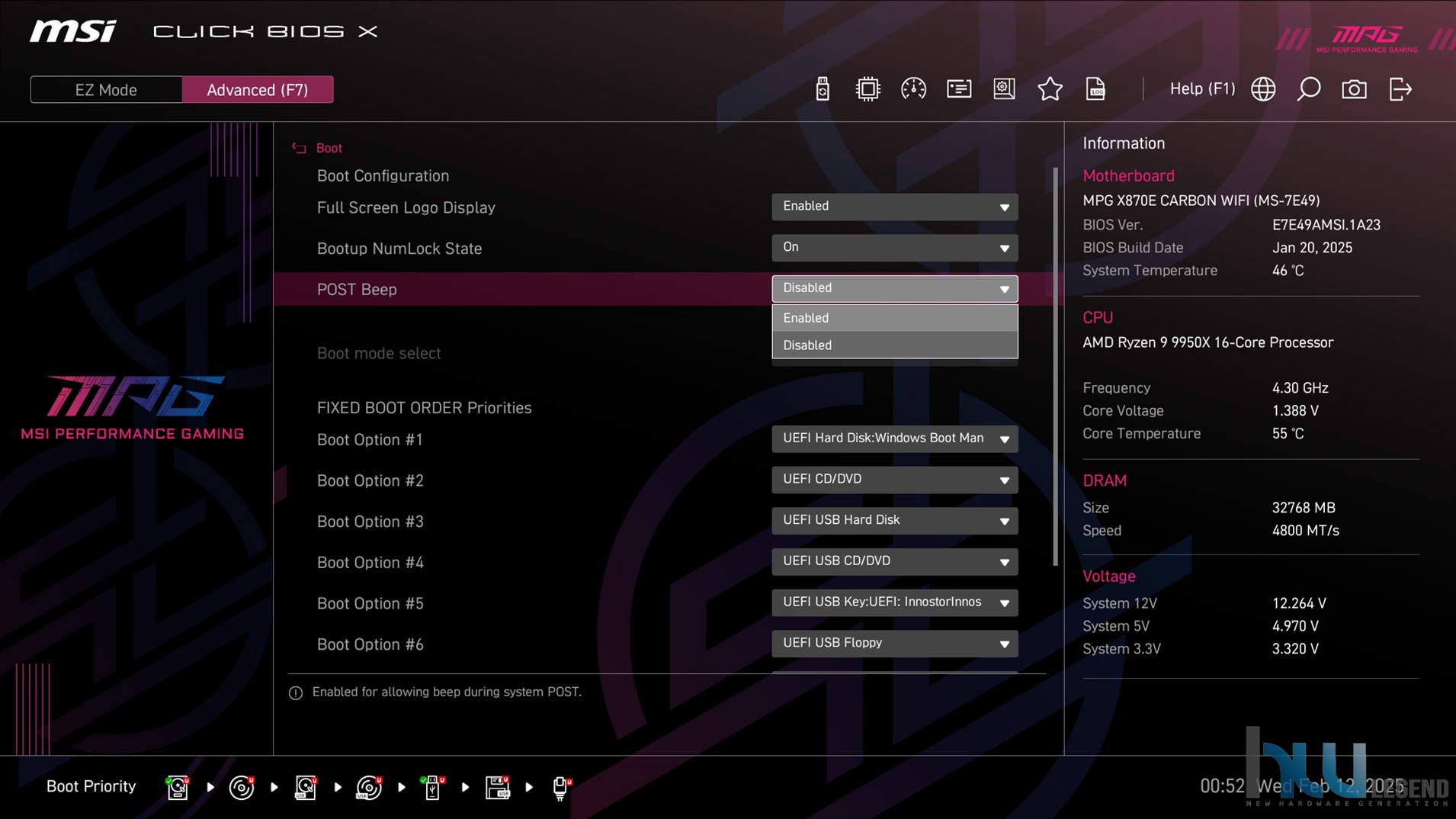Take a screenshot with the camera icon
The height and width of the screenshot is (819, 1456).
click(x=1354, y=89)
